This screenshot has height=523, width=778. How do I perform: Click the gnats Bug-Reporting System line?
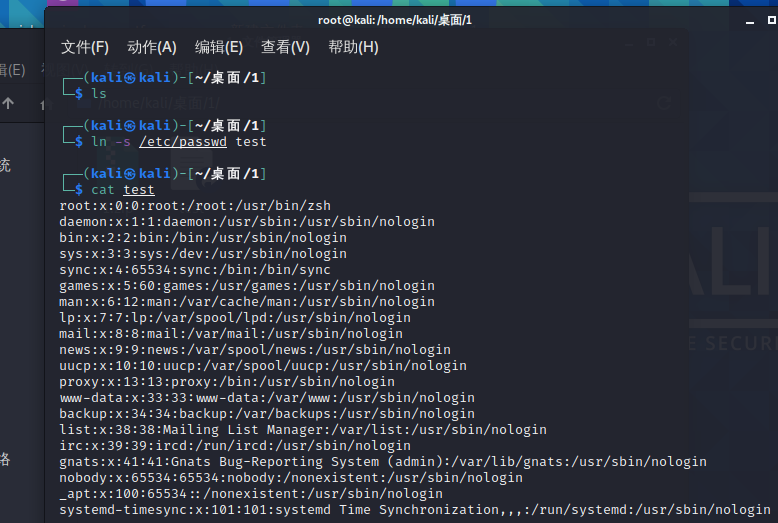coord(383,461)
